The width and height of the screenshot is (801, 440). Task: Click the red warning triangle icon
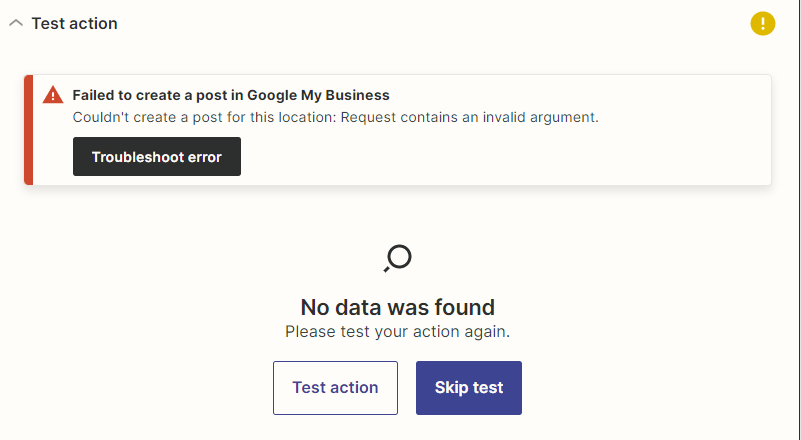tap(53, 95)
